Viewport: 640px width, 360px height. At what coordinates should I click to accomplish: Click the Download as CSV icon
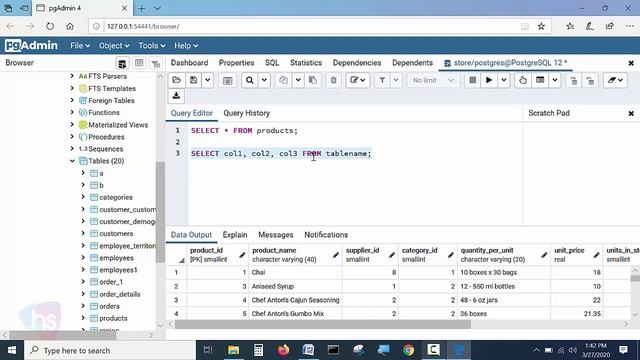tap(176, 96)
